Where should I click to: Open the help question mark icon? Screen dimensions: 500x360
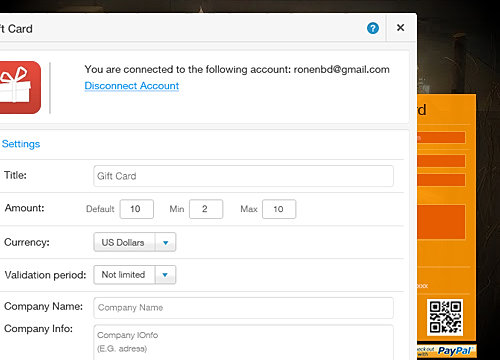point(373,28)
